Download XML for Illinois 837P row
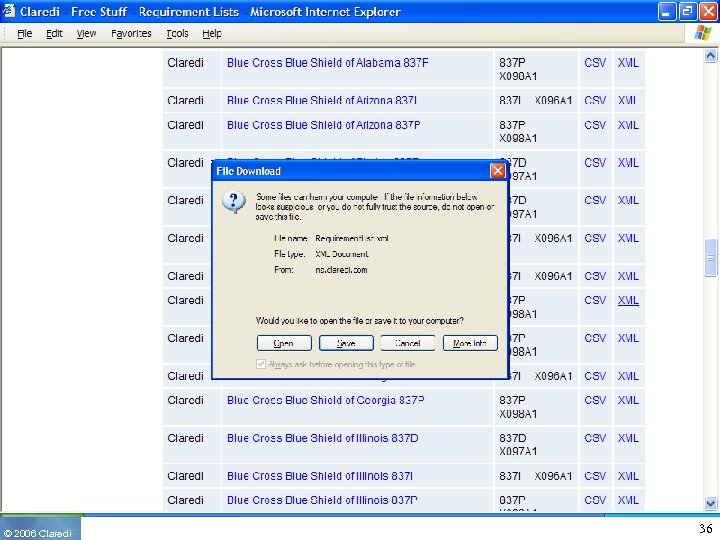The image size is (720, 540). tap(628, 500)
